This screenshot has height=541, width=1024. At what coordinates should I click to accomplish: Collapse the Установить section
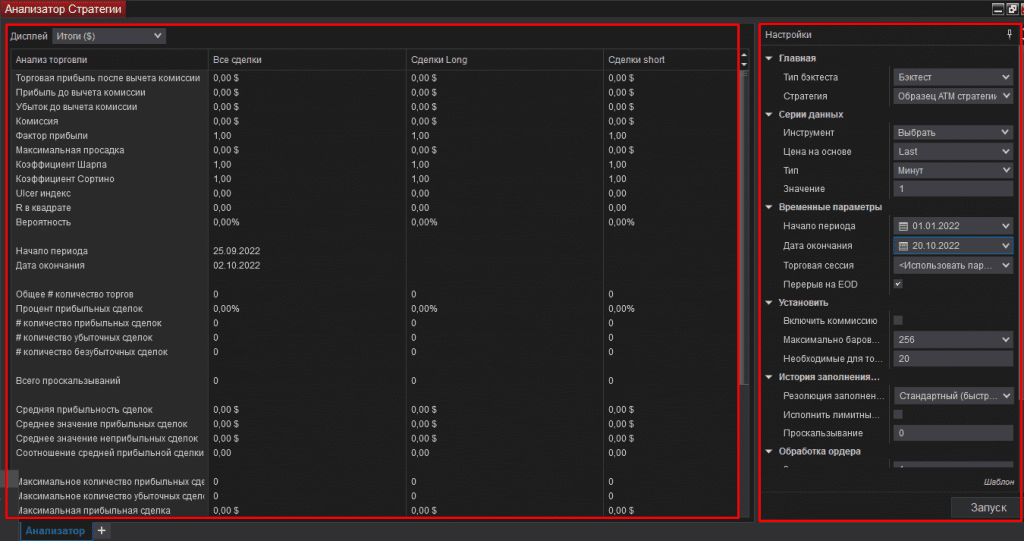(769, 303)
